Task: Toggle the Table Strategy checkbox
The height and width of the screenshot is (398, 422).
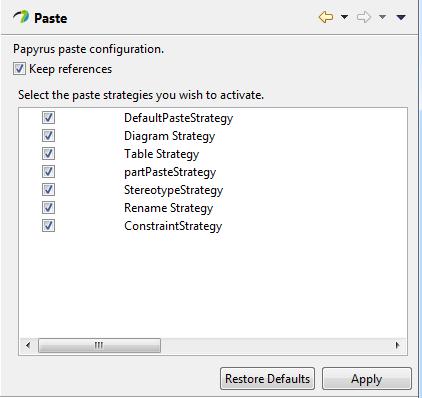Action: pos(48,154)
